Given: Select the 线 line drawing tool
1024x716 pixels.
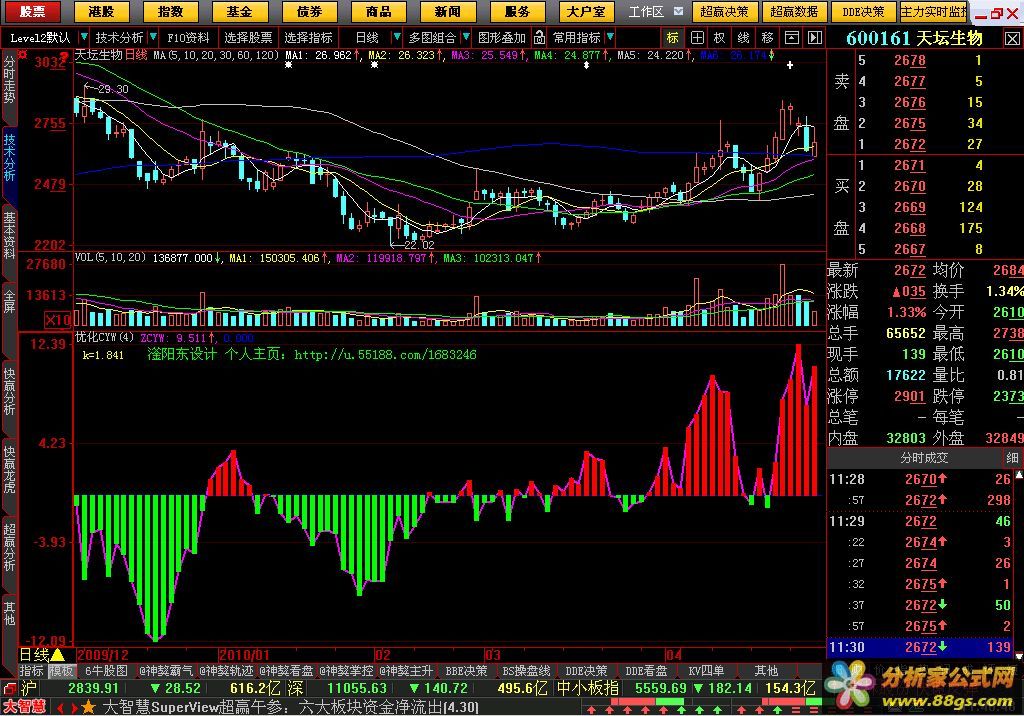Looking at the screenshot, I should (743, 37).
